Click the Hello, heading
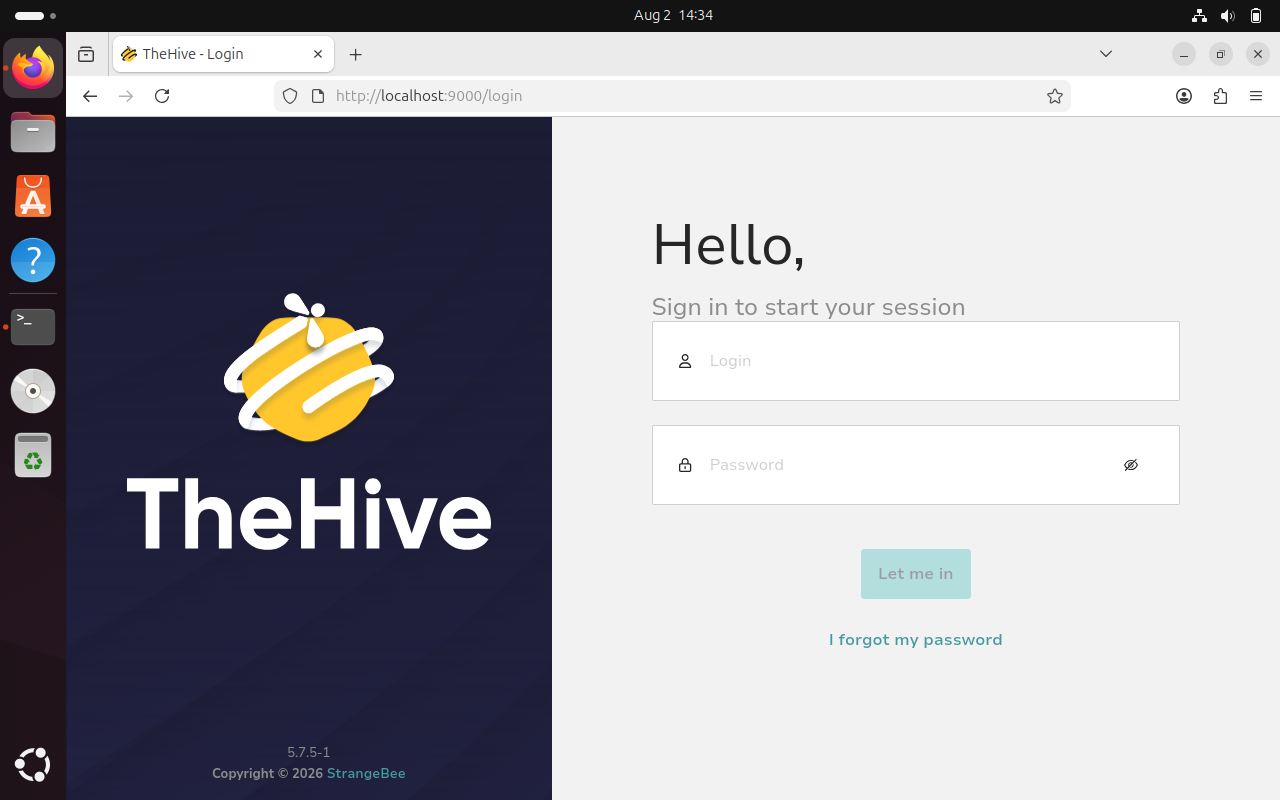The image size is (1280, 800). (x=728, y=245)
